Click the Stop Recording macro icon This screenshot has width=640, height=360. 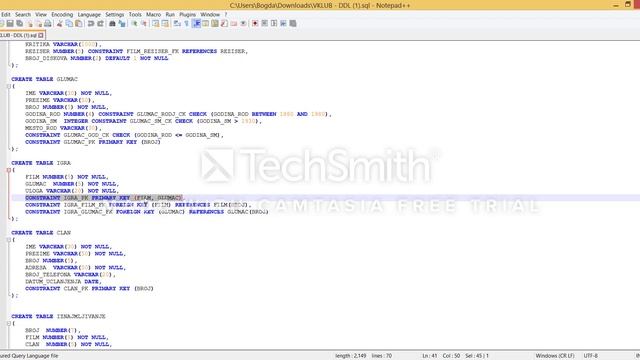pos(264,24)
